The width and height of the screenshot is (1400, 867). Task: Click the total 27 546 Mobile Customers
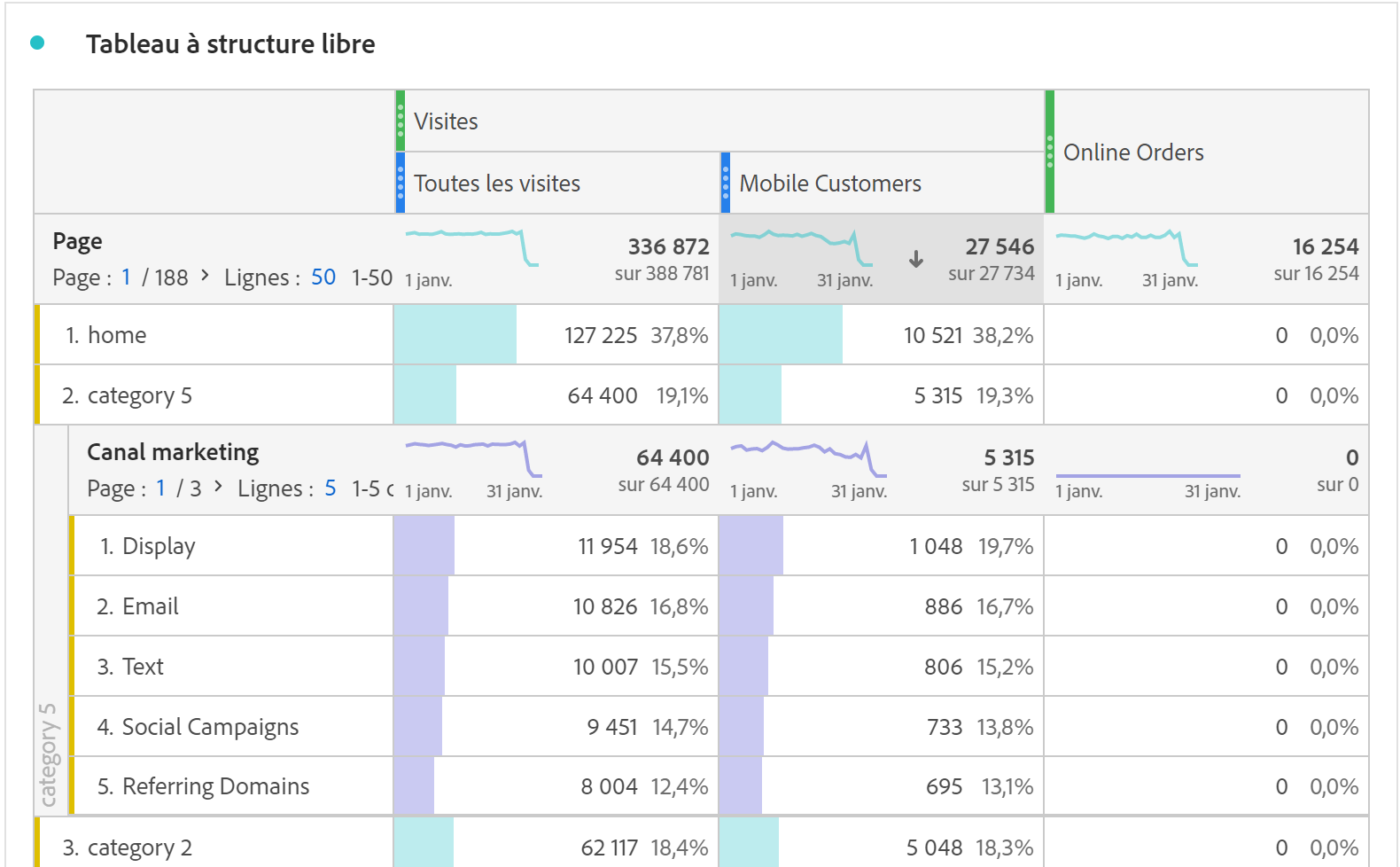point(999,246)
